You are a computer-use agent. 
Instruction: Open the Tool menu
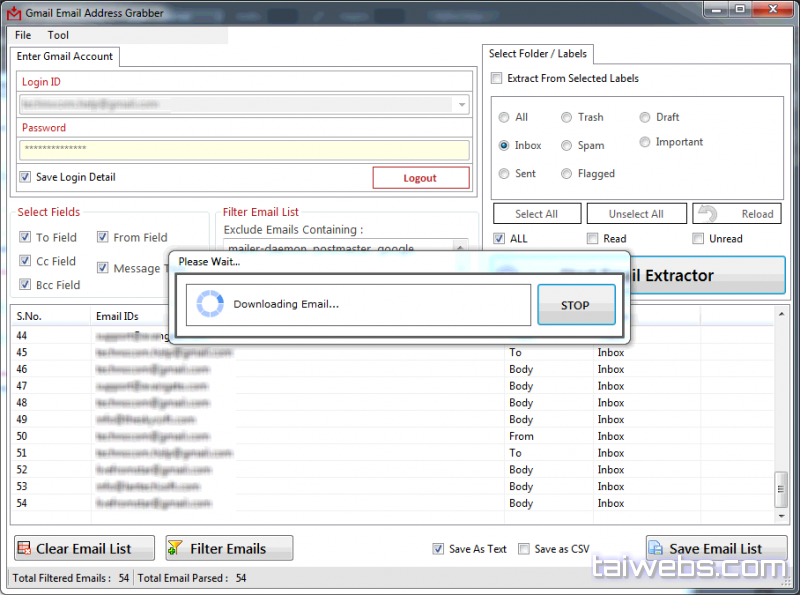[x=58, y=35]
